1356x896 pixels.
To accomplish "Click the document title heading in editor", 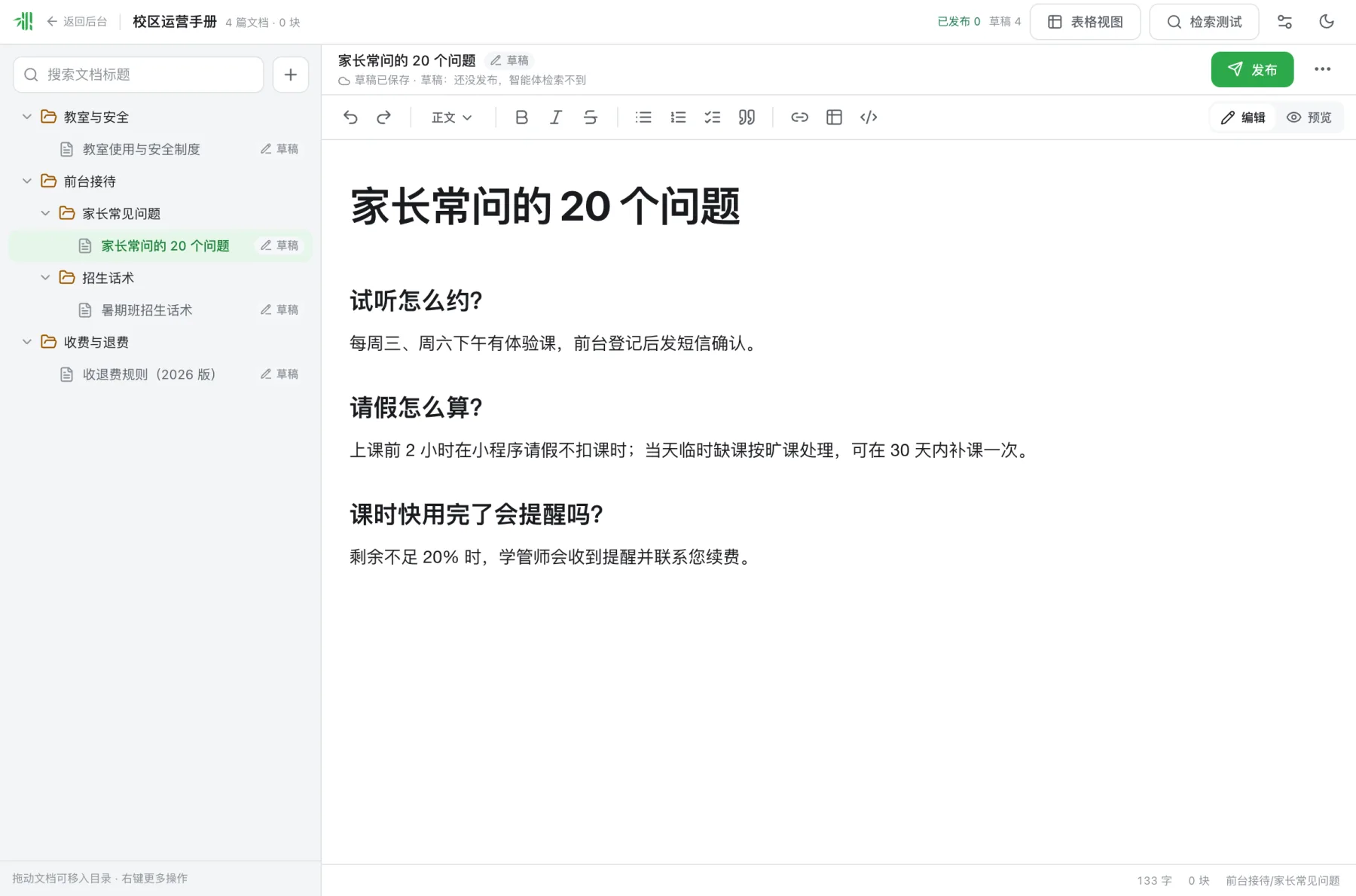I will pos(545,206).
